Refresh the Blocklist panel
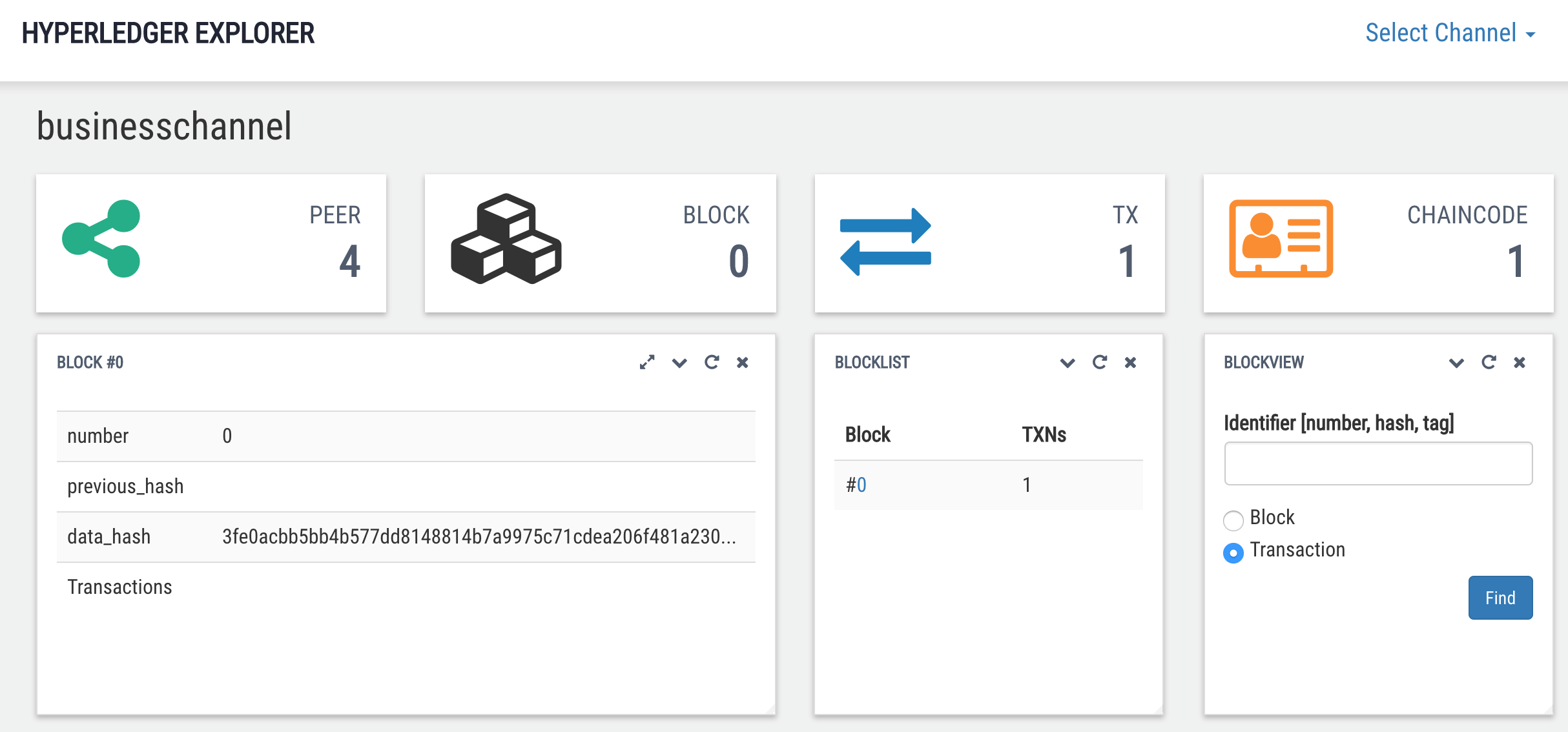The height and width of the screenshot is (732, 1568). click(x=1100, y=362)
